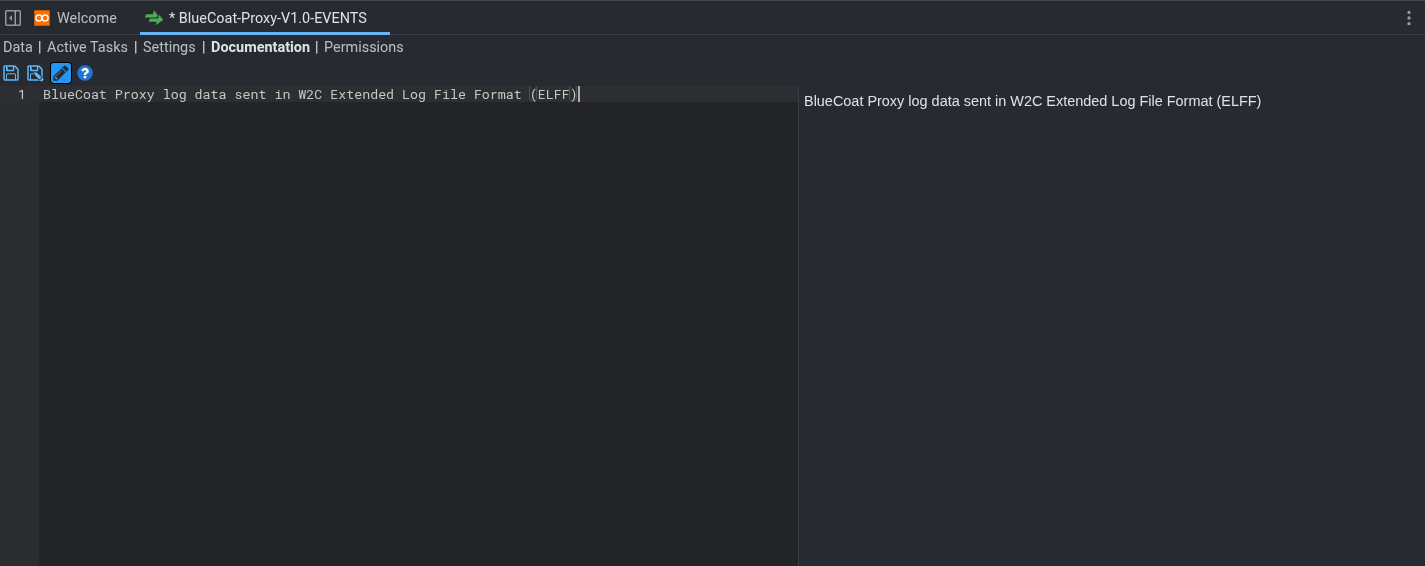1425x566 pixels.
Task: Select the BlueCoat-Proxy-V1.0-EVENTS tab
Action: [265, 18]
